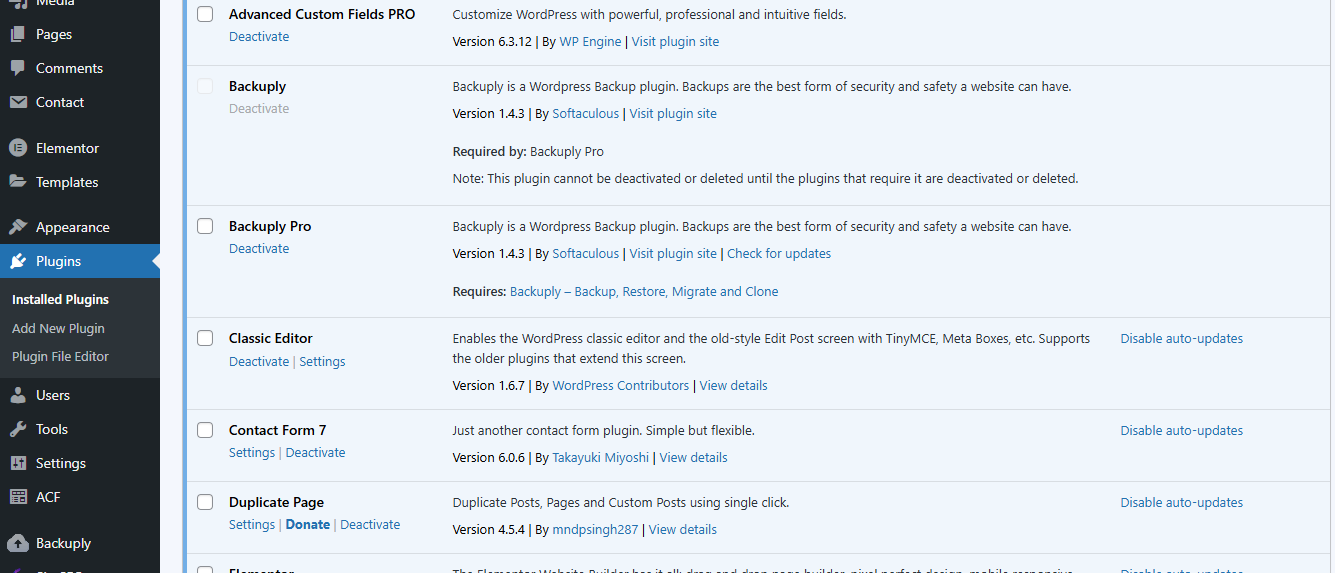This screenshot has width=1335, height=573.
Task: Open Comments via its speech bubble icon
Action: [18, 68]
